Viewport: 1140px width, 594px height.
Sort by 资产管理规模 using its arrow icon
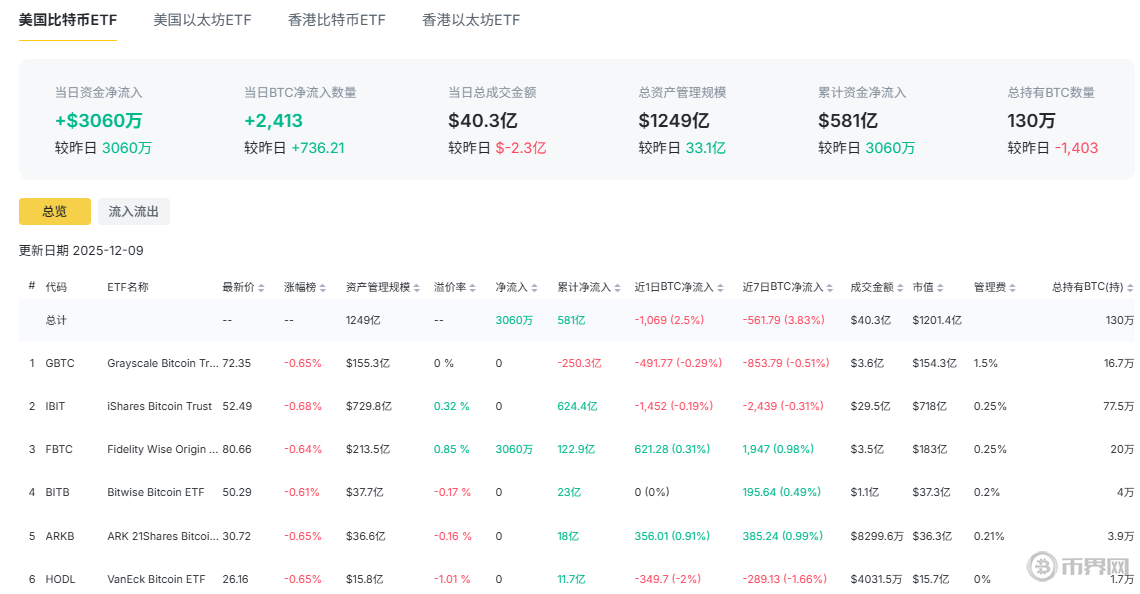point(417,288)
